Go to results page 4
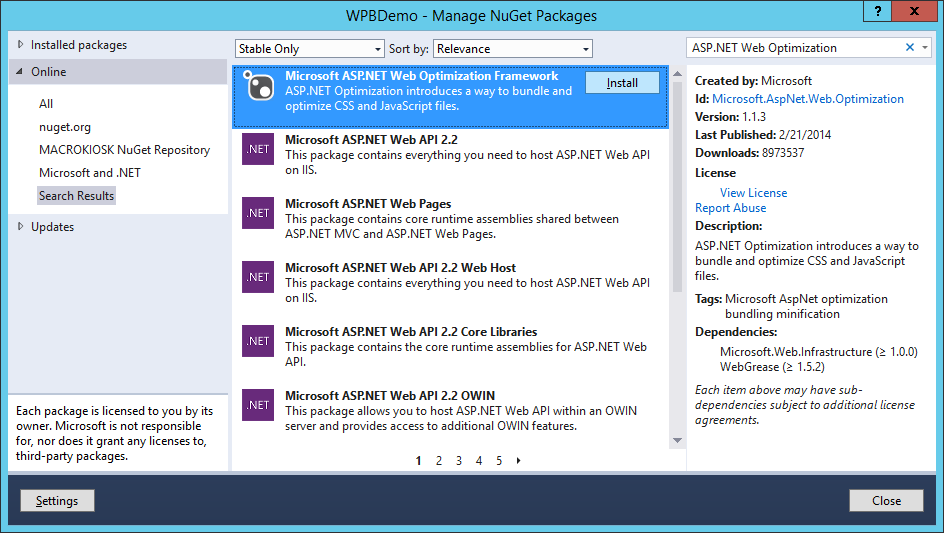Image resolution: width=944 pixels, height=533 pixels. (x=479, y=461)
